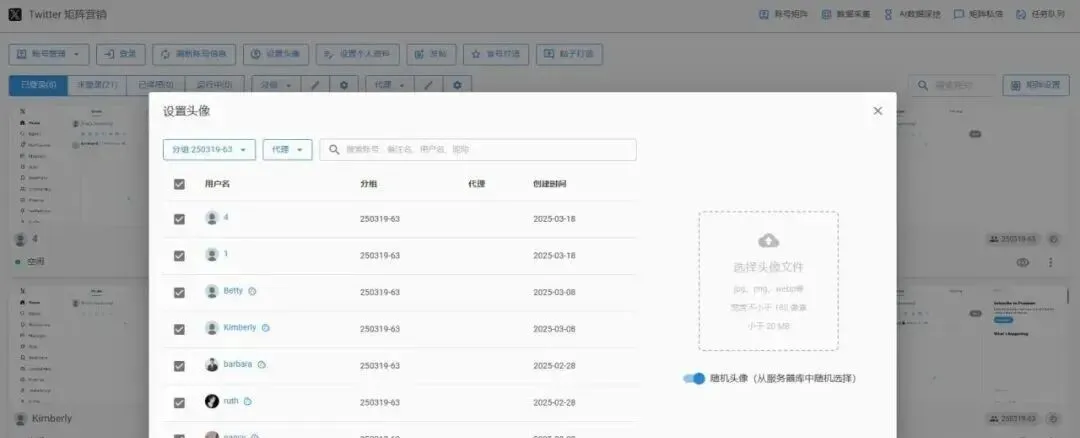Screen dimensions: 1080x438
Task: Uncheck the checkbox for Kimberly
Action: (x=179, y=329)
